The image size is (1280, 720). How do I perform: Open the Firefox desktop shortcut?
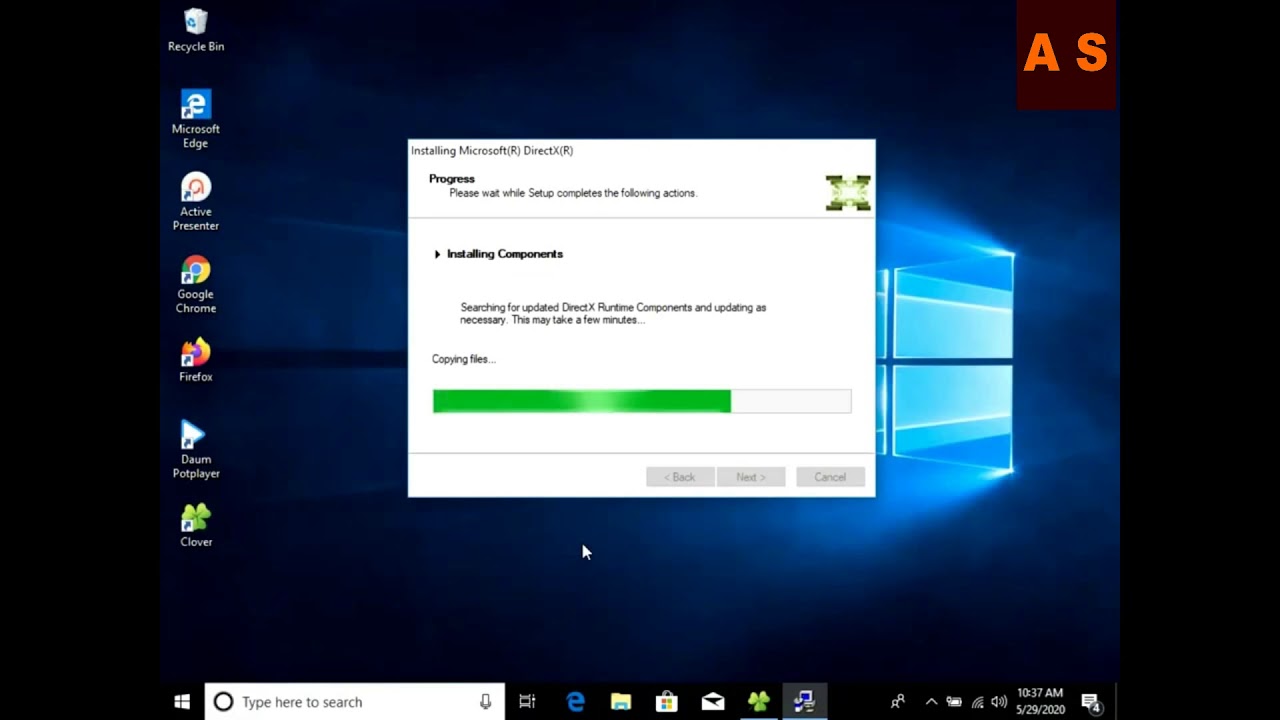click(x=196, y=361)
